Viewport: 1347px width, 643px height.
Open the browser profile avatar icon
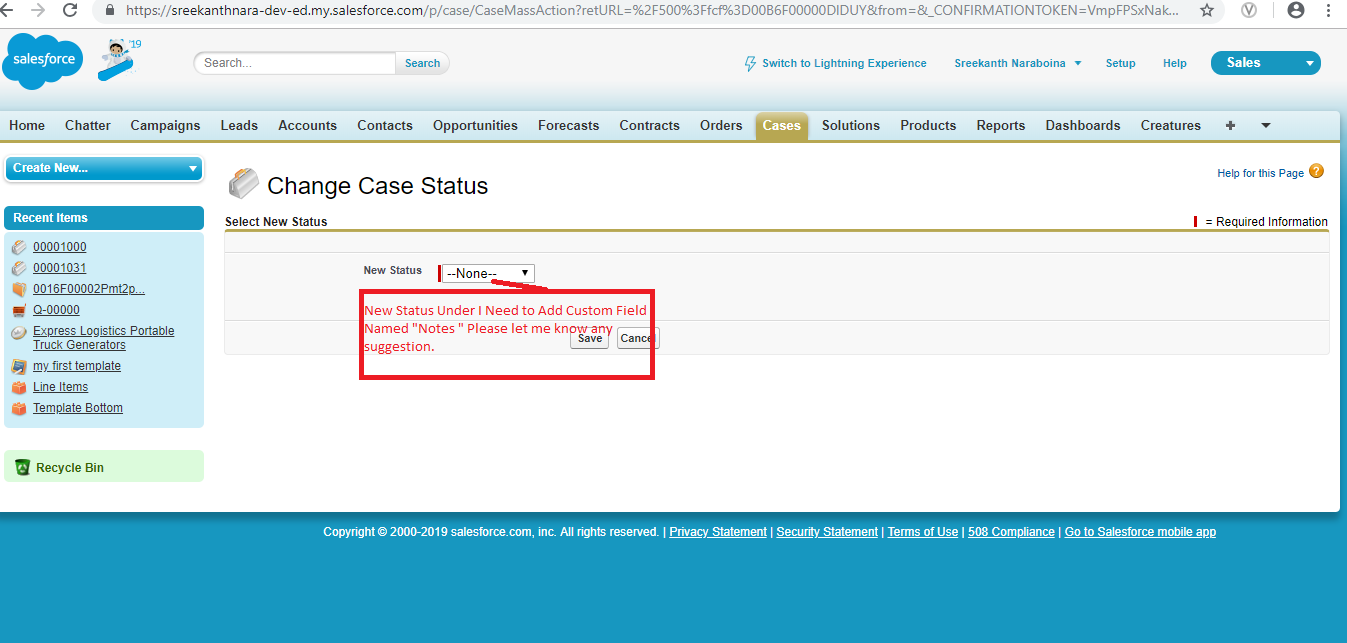pyautogui.click(x=1296, y=11)
